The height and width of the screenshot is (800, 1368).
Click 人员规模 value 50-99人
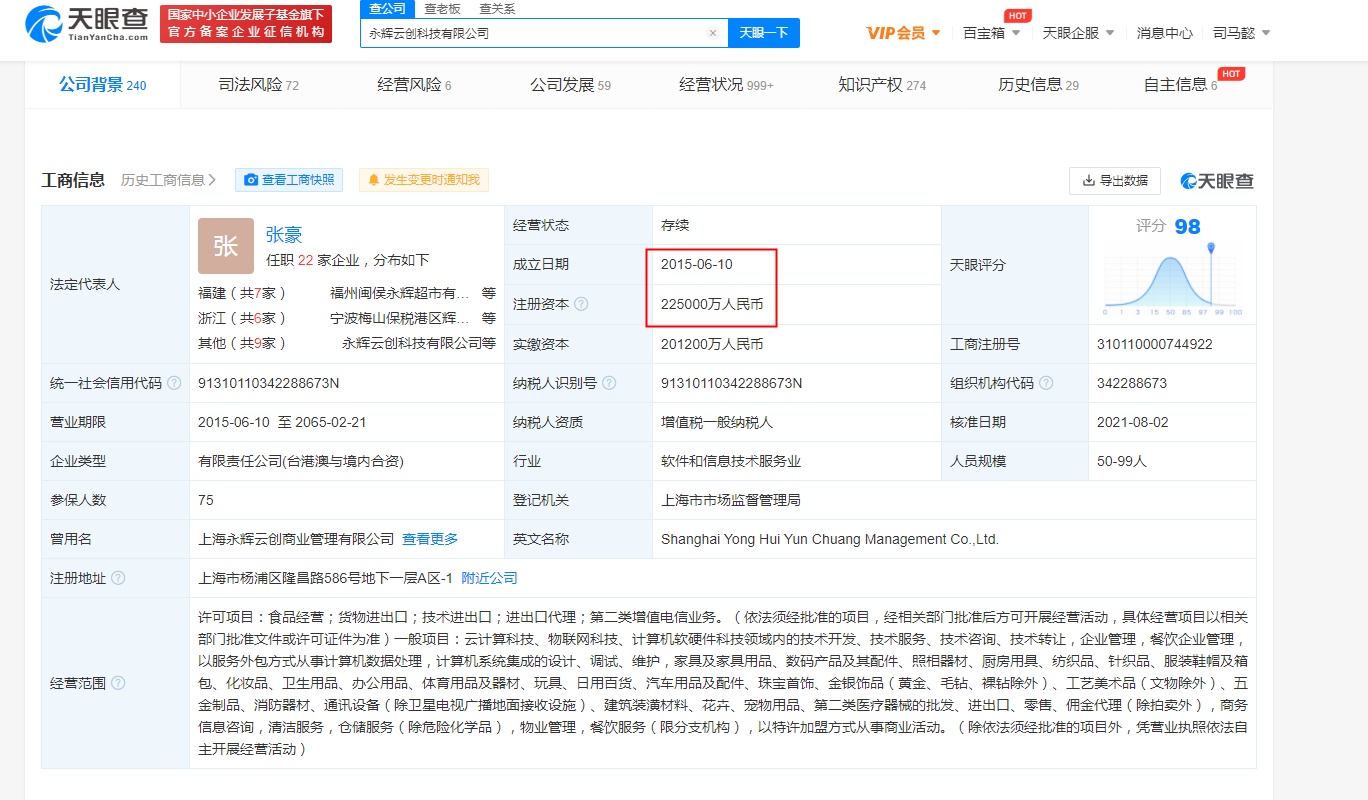[x=1121, y=461]
